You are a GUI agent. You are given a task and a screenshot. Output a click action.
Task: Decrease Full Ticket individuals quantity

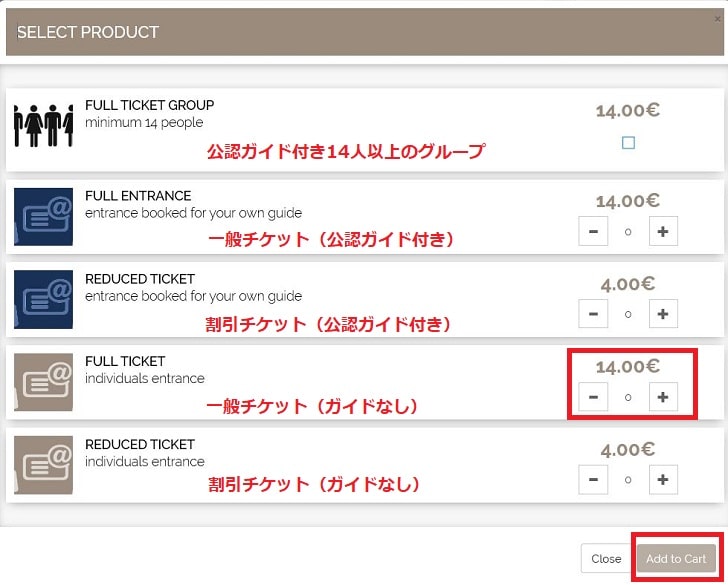point(593,397)
